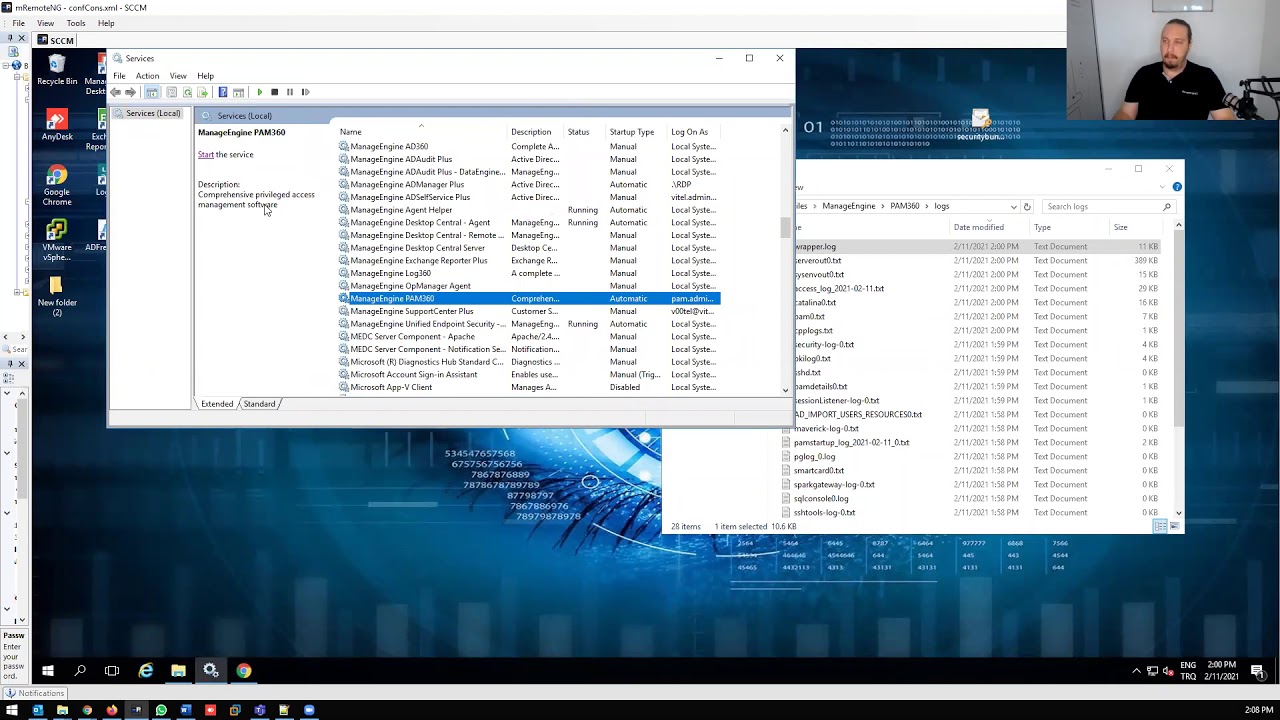Open Chrome from the remote taskbar

pos(243,671)
